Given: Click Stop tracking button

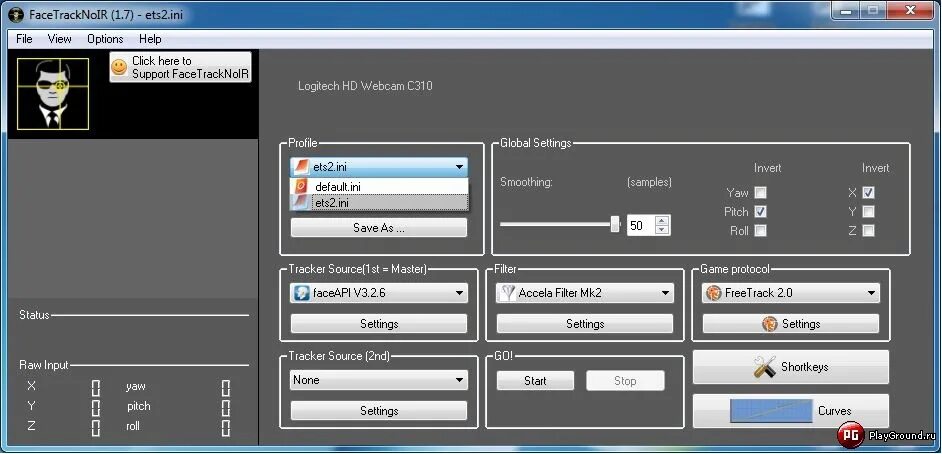Looking at the screenshot, I should 625,381.
